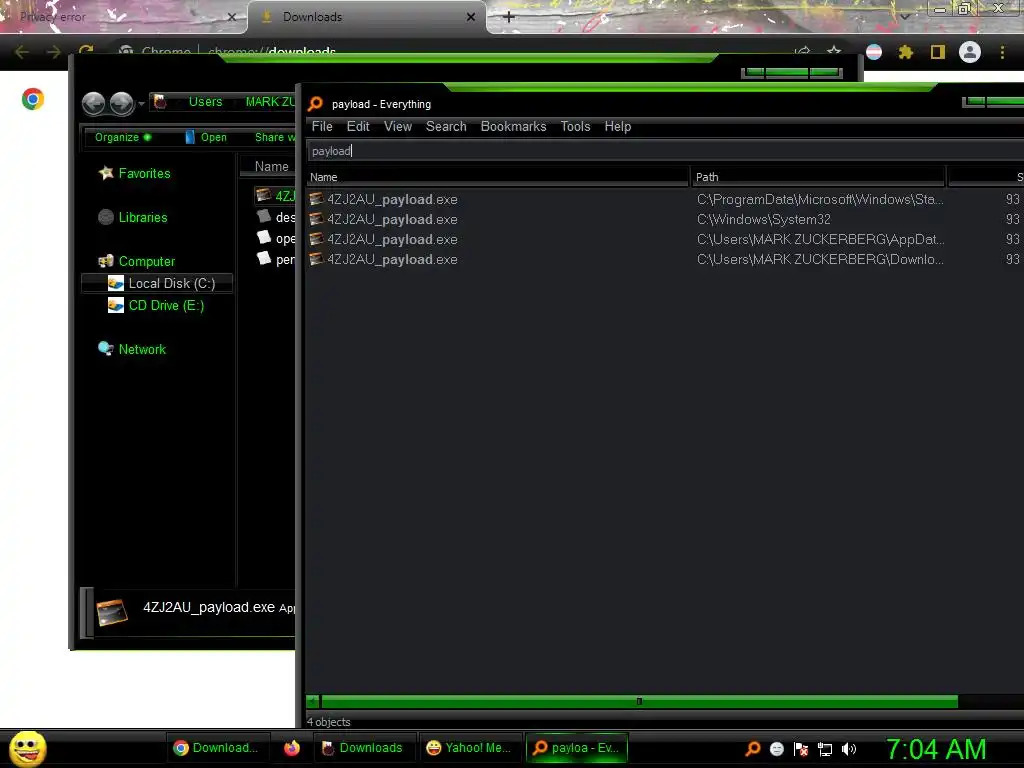The height and width of the screenshot is (768, 1024).
Task: Open the Organize dropdown in Explorer
Action: [123, 137]
